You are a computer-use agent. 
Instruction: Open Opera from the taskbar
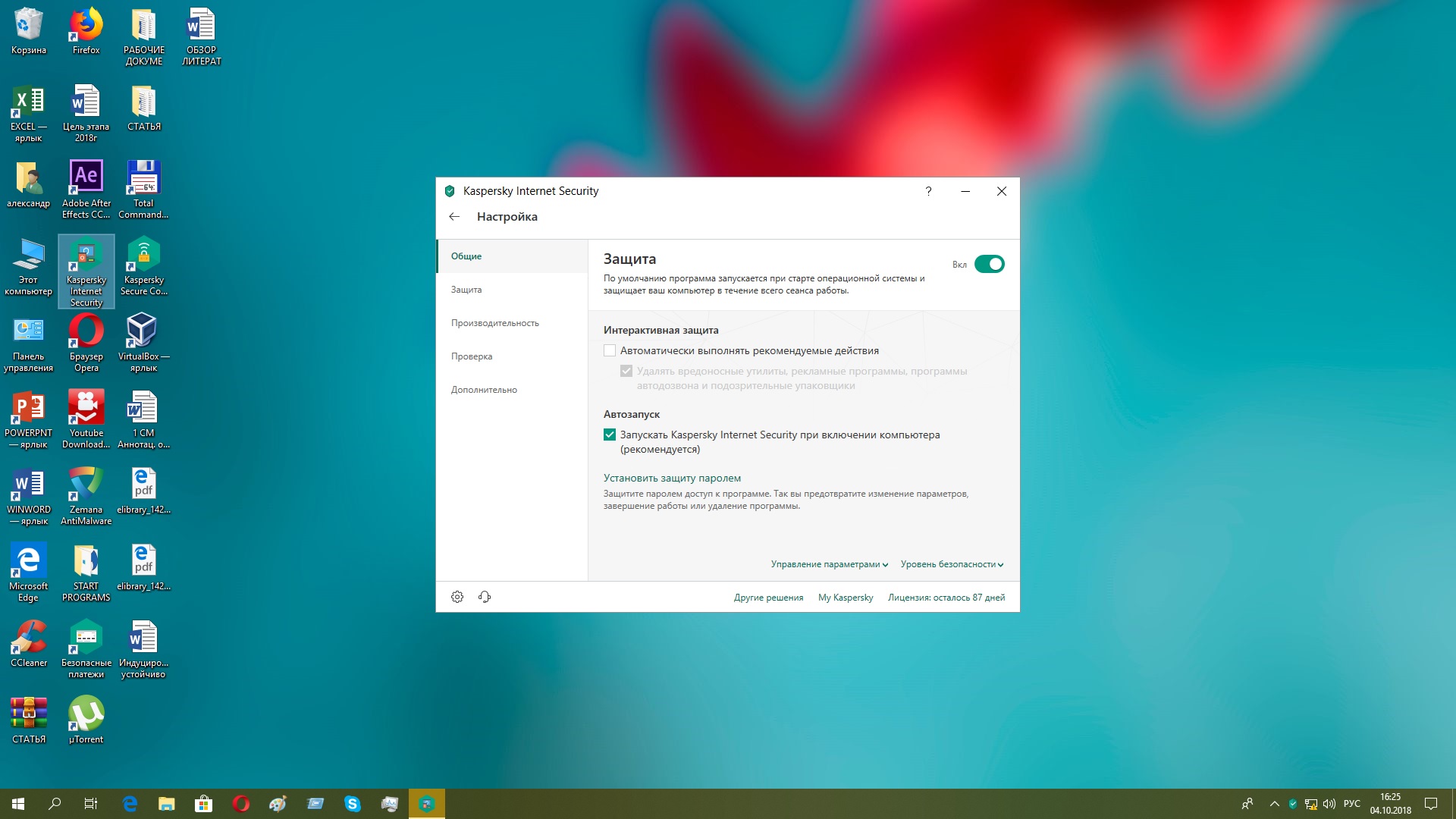pyautogui.click(x=241, y=804)
